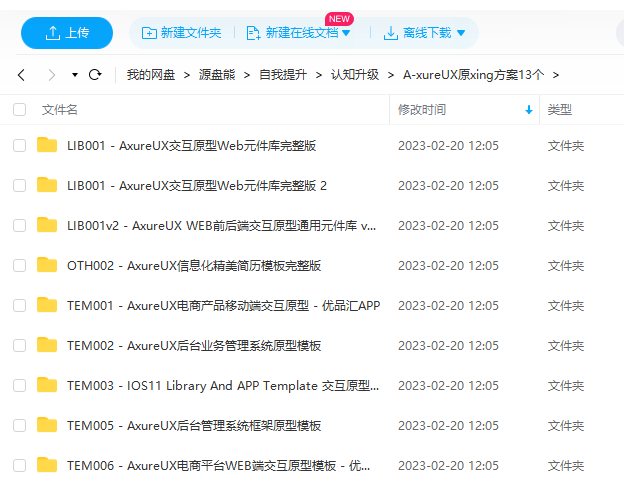This screenshot has width=624, height=488.
Task: Click the sort arrow in 修改时间 column
Action: [529, 110]
